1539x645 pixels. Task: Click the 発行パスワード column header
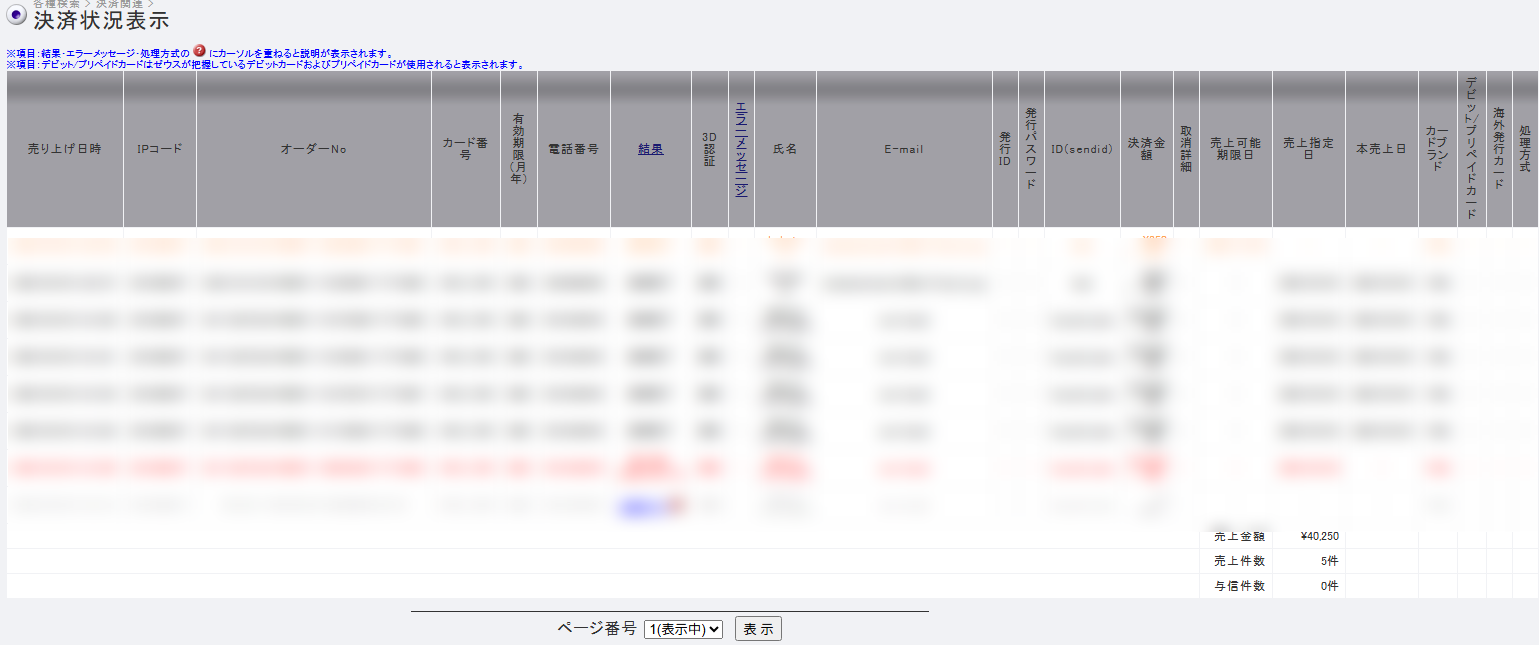coord(1031,149)
